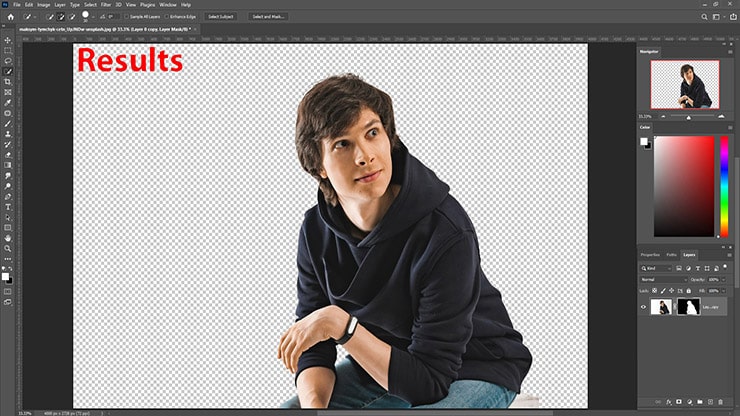Toggle Lock transparent pixels
The height and width of the screenshot is (416, 740).
(655, 291)
